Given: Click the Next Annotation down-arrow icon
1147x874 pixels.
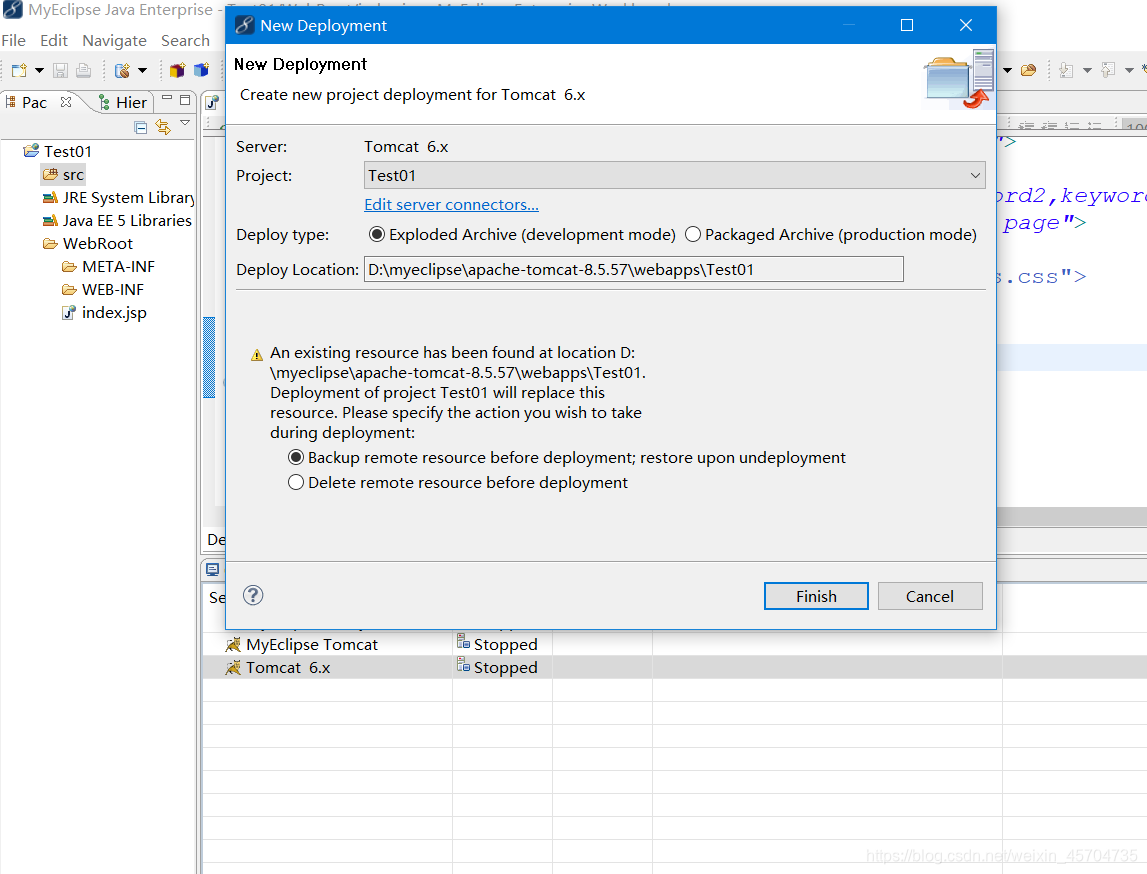Looking at the screenshot, I should coord(1067,70).
